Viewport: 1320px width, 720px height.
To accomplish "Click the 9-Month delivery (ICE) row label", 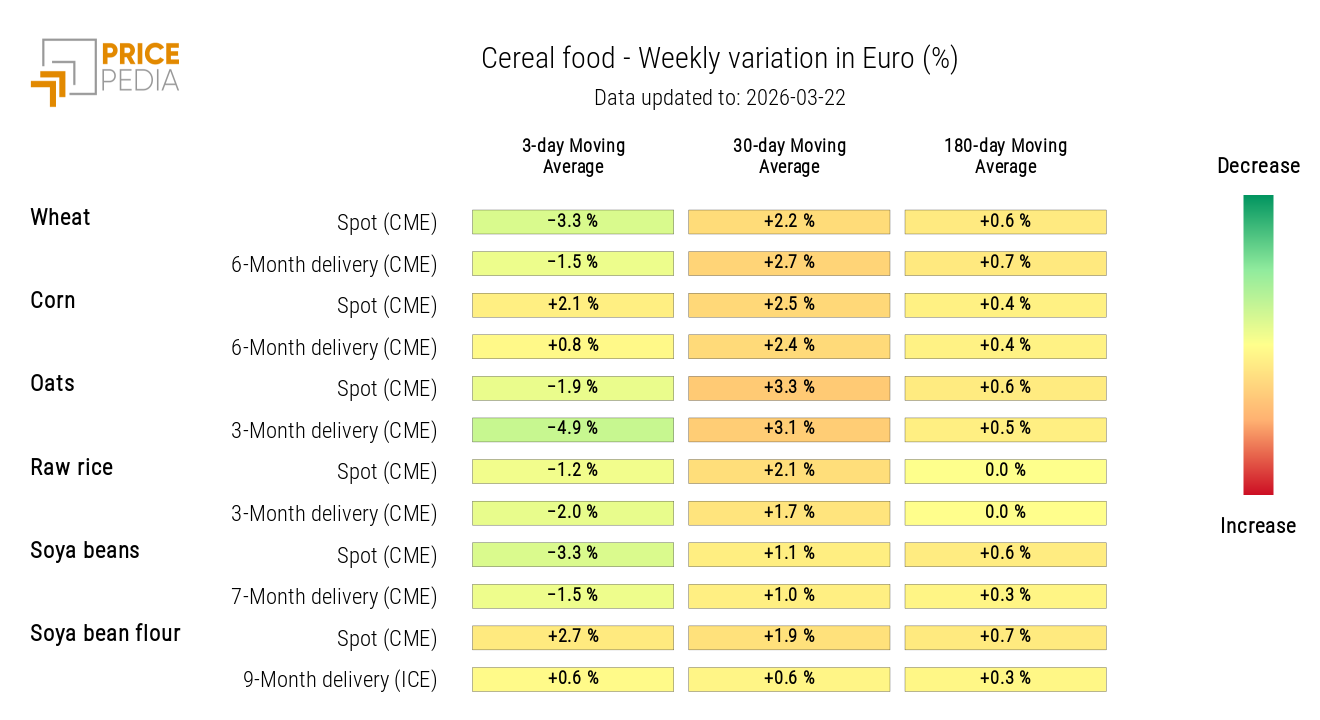I will 340,680.
